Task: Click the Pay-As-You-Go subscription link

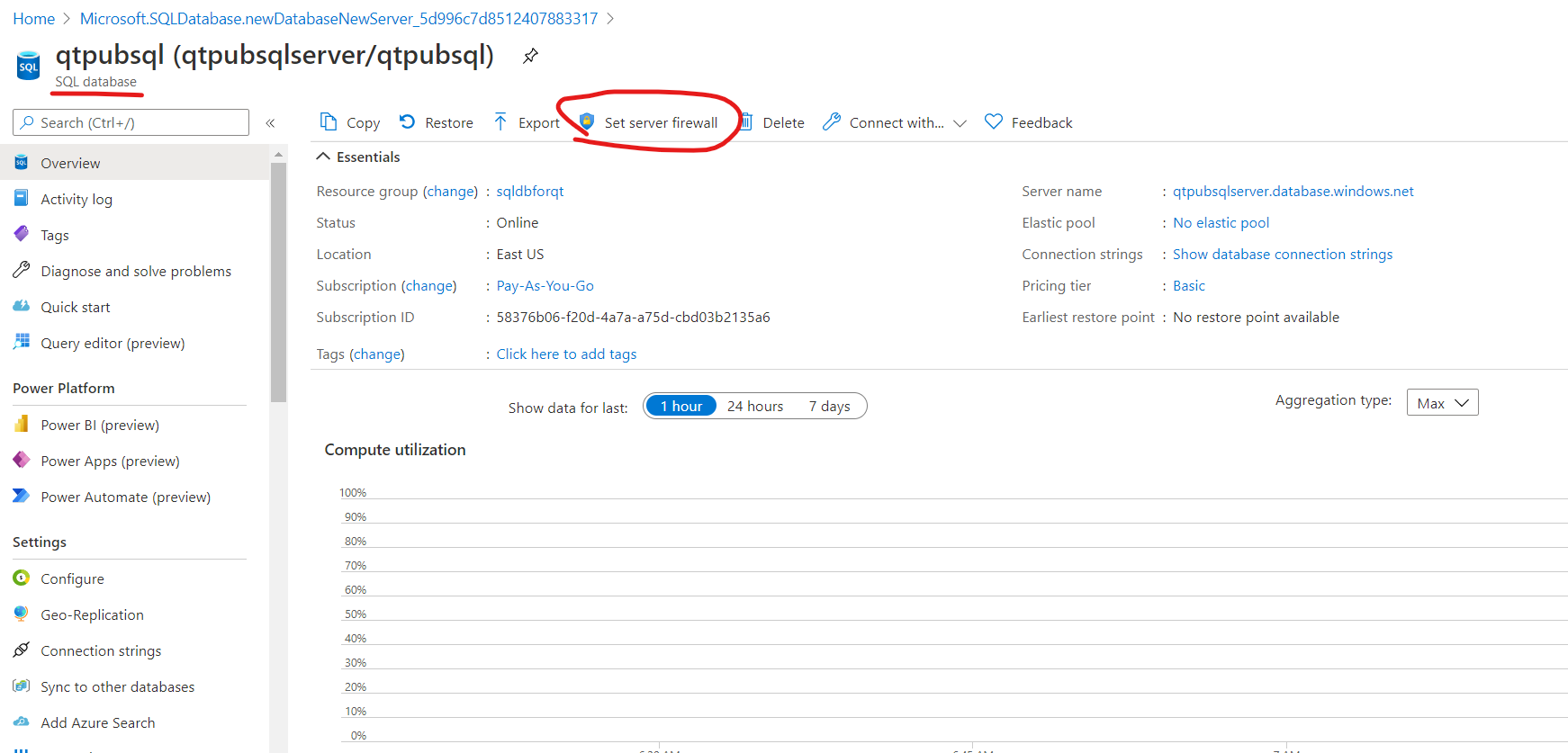Action: [x=545, y=285]
